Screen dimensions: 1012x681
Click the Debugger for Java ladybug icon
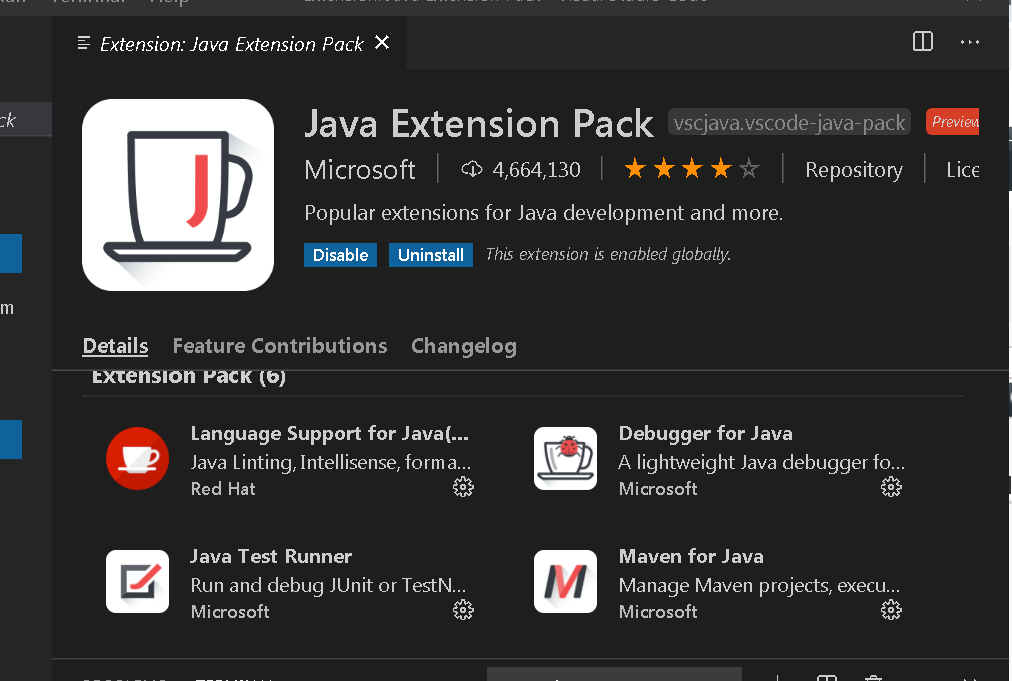pyautogui.click(x=565, y=458)
